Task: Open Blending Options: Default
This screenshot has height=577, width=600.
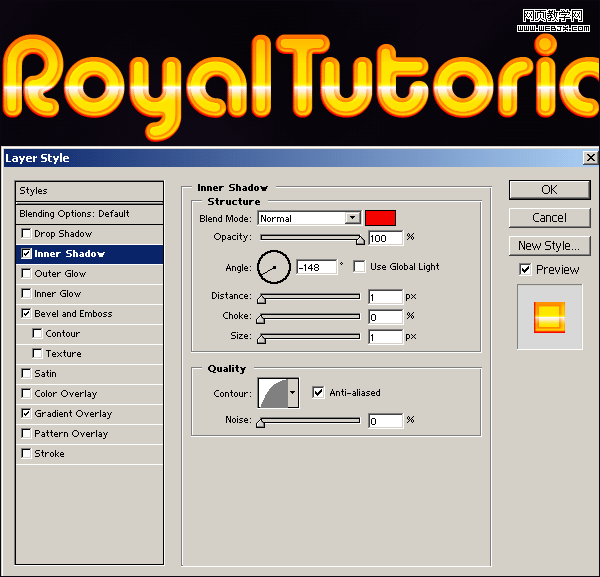Action: (x=90, y=214)
